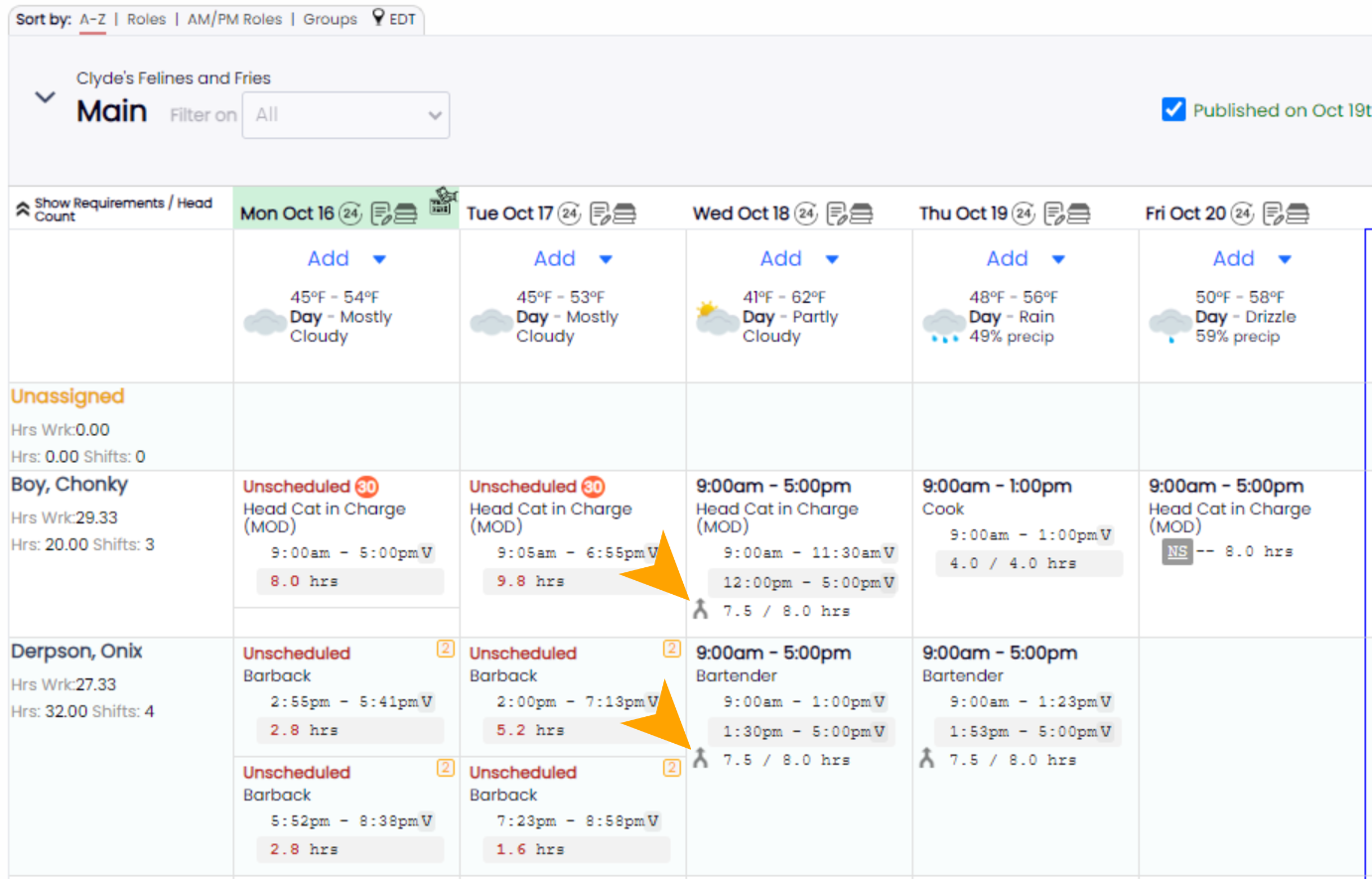Click the Wednesday Partly Cloudy weather forecast

pyautogui.click(x=767, y=318)
